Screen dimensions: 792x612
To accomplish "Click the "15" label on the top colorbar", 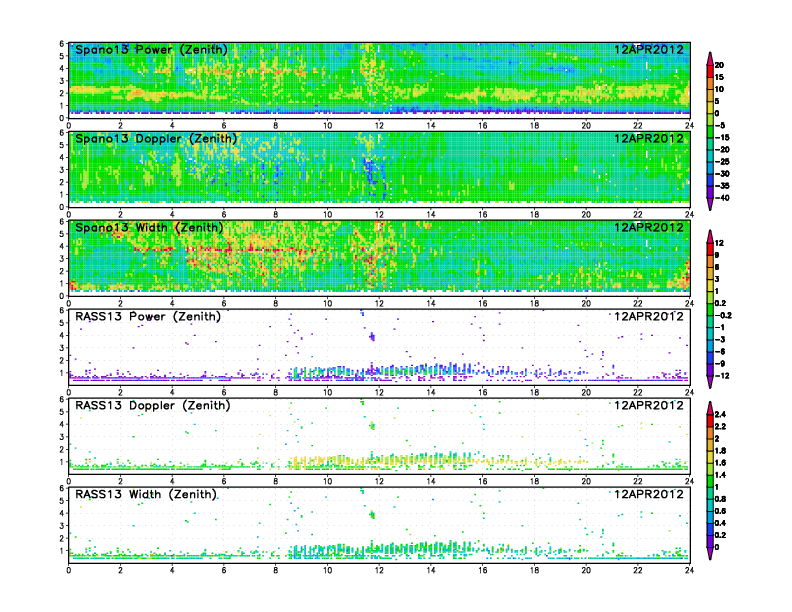I will [x=719, y=77].
